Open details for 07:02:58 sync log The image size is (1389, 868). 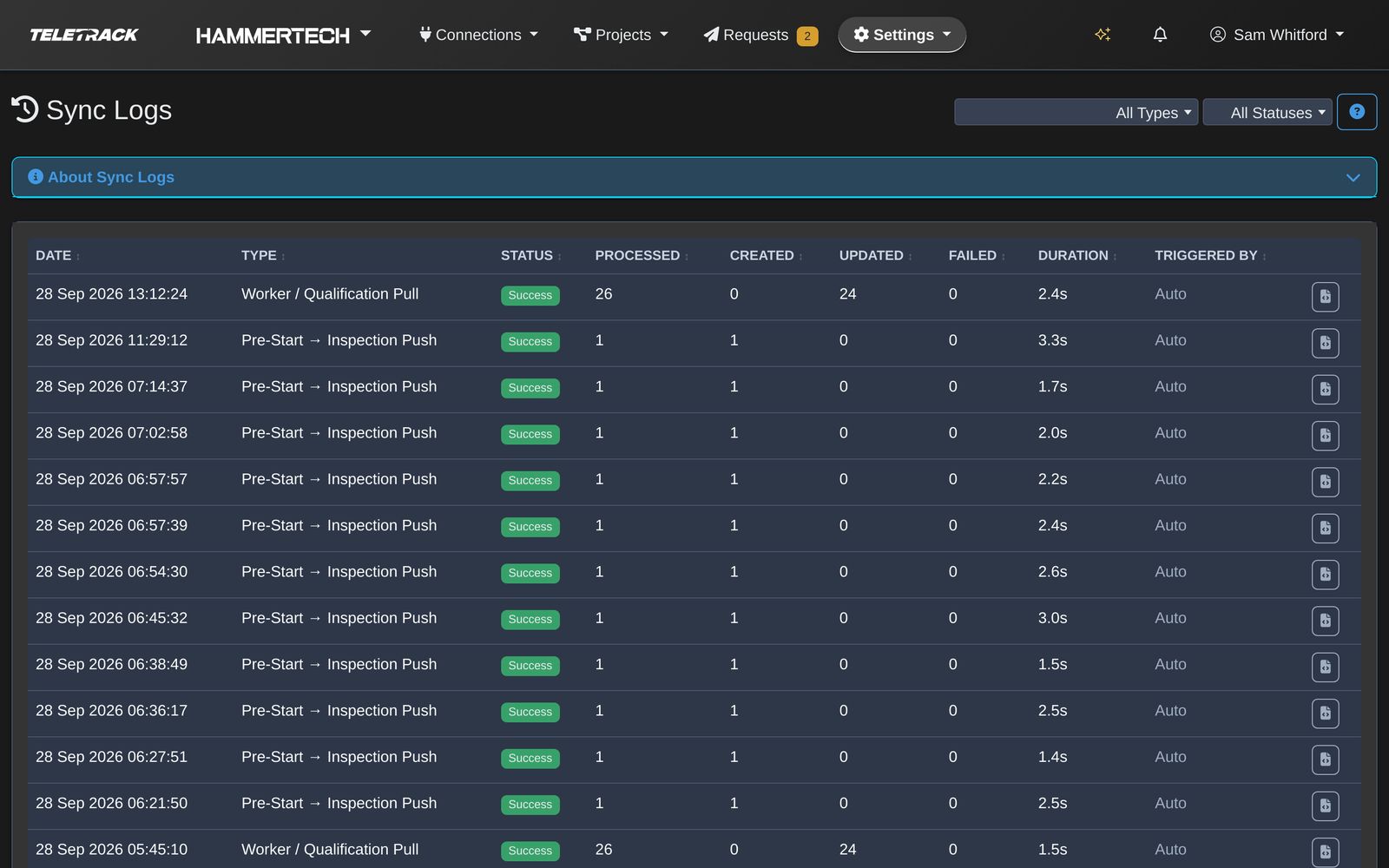[1325, 436]
